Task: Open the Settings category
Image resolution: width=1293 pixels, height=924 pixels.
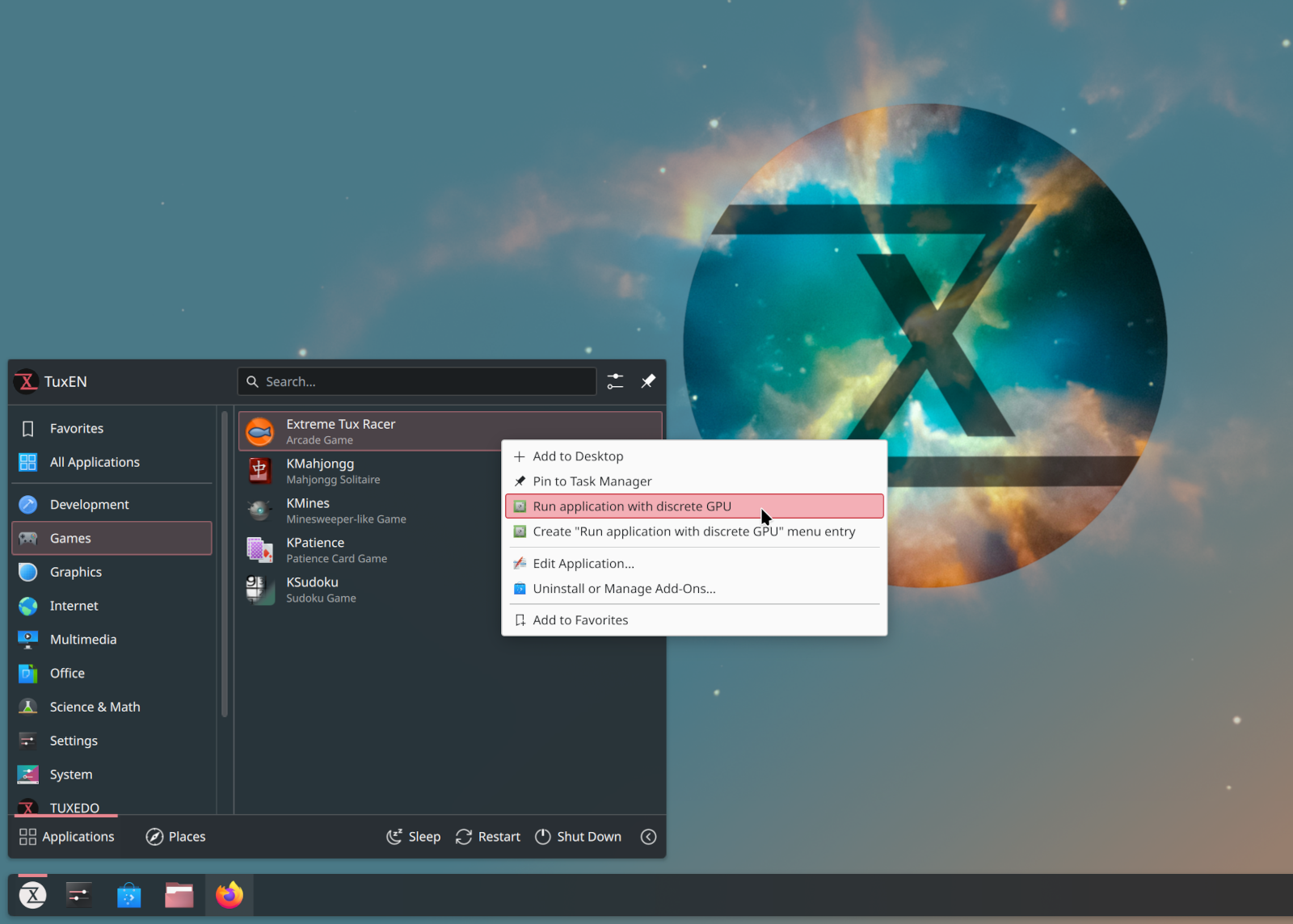Action: [112, 741]
